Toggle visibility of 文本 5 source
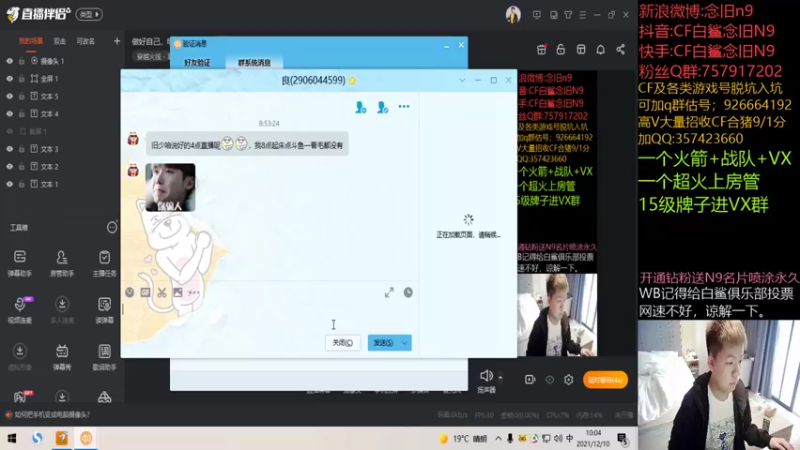 point(9,96)
